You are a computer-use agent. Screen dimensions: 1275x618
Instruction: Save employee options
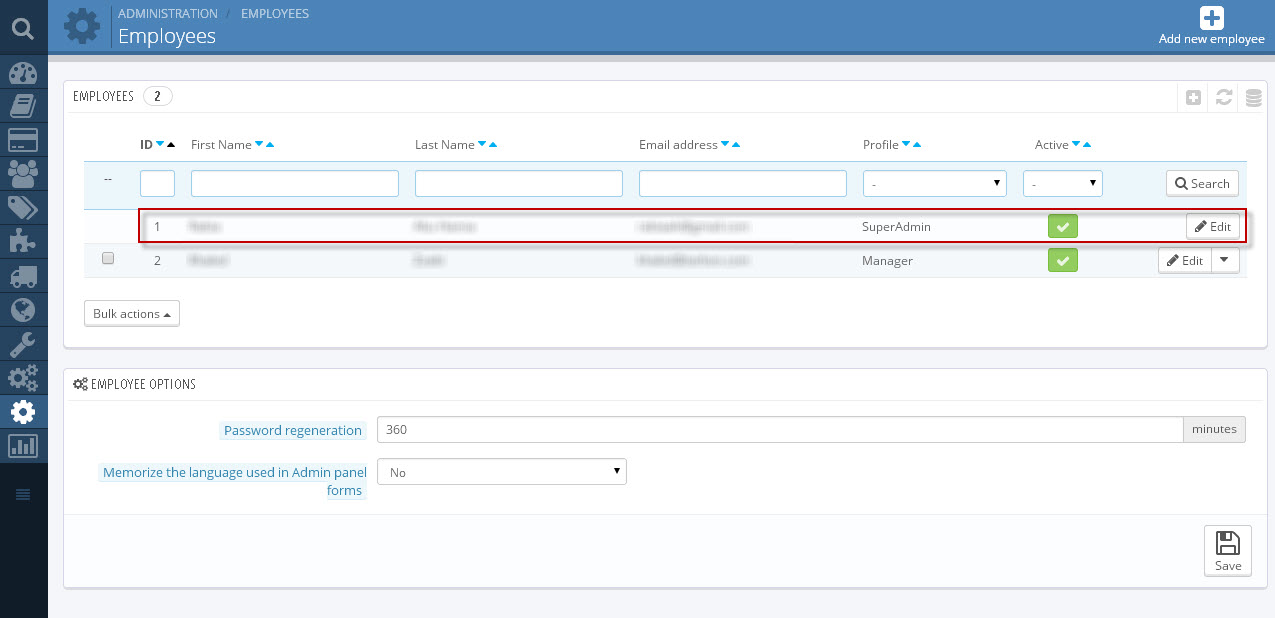tap(1228, 551)
